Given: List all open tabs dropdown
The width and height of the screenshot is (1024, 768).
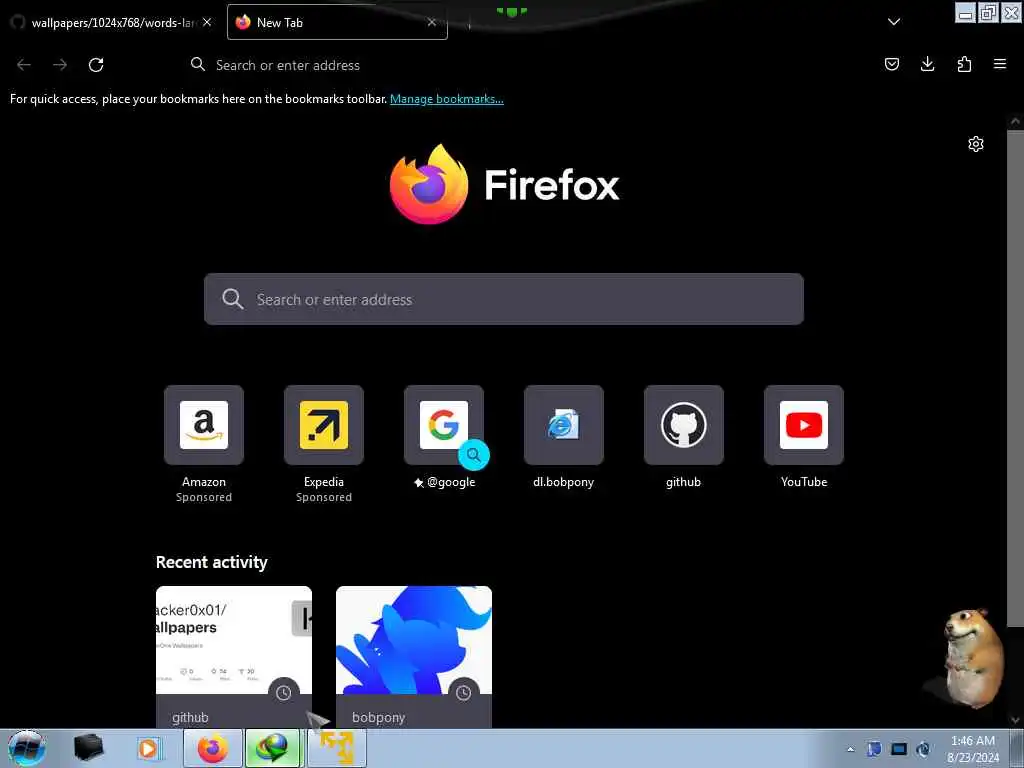Looking at the screenshot, I should pyautogui.click(x=894, y=22).
